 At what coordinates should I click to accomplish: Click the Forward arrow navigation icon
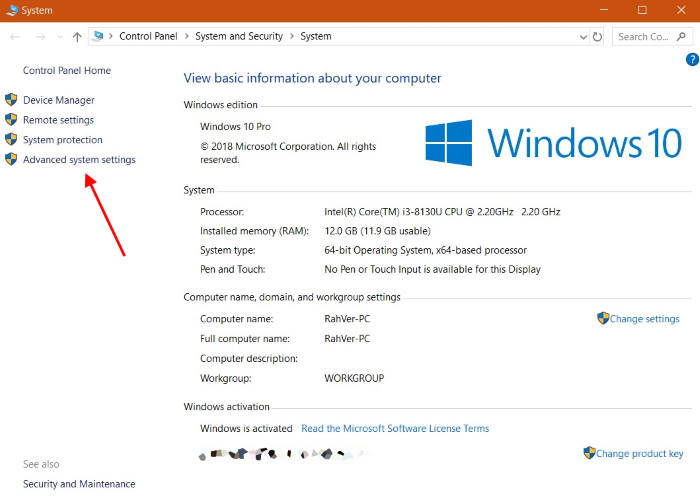[40, 37]
